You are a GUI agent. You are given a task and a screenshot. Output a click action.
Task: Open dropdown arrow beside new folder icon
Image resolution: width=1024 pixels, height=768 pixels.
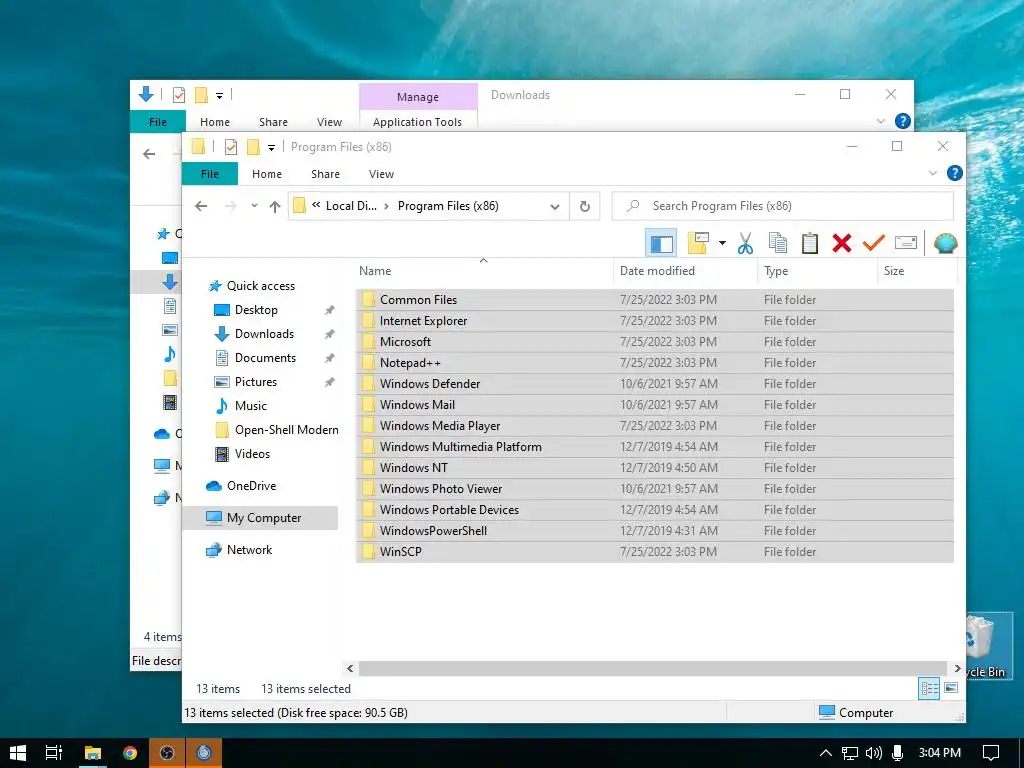click(722, 244)
